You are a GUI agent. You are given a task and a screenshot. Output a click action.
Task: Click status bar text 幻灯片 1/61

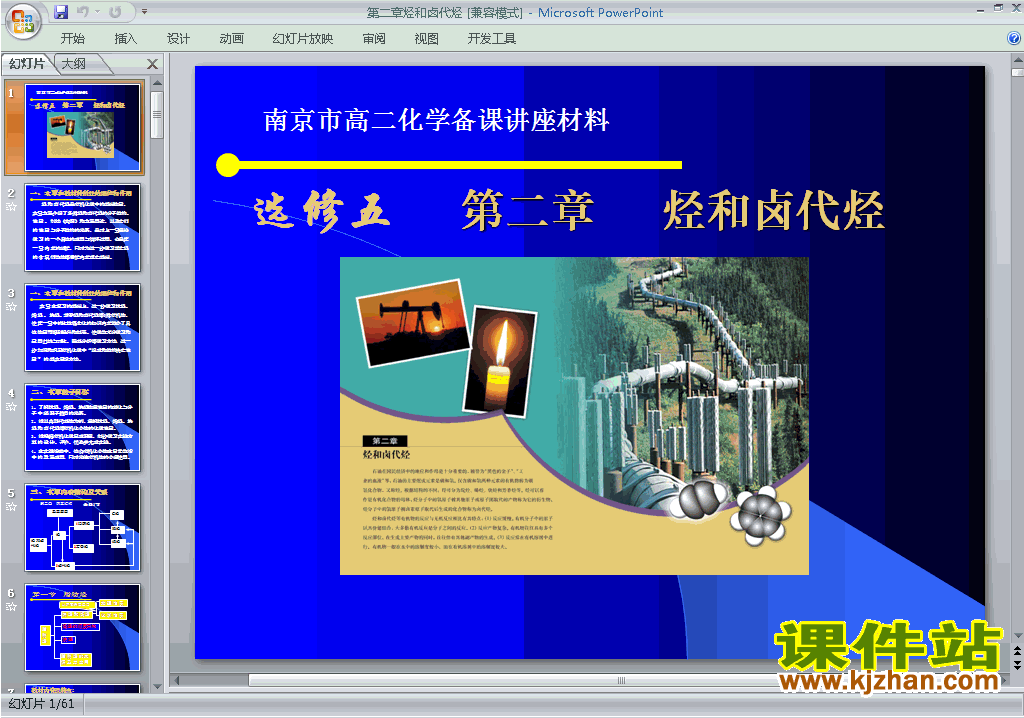(42, 704)
